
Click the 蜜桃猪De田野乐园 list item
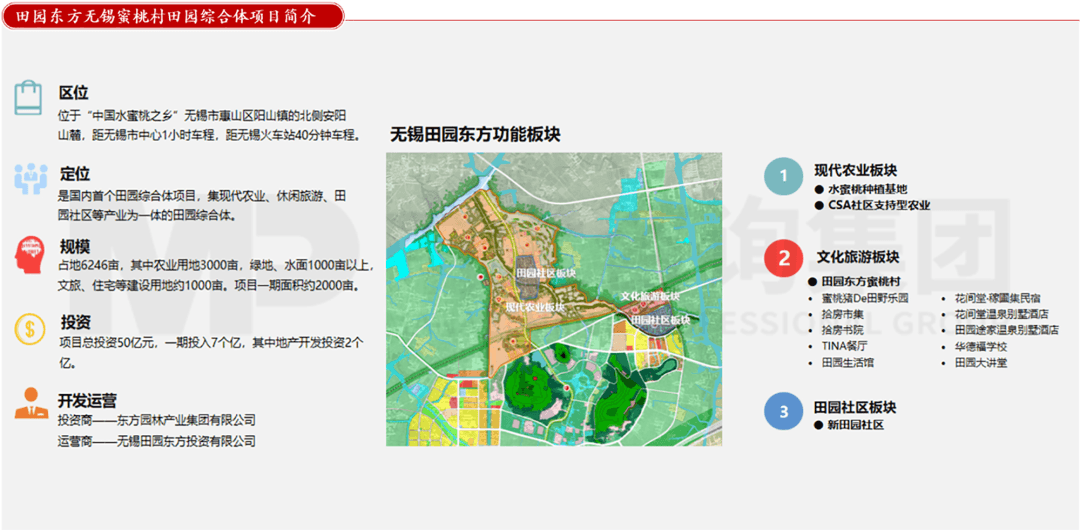tap(865, 298)
